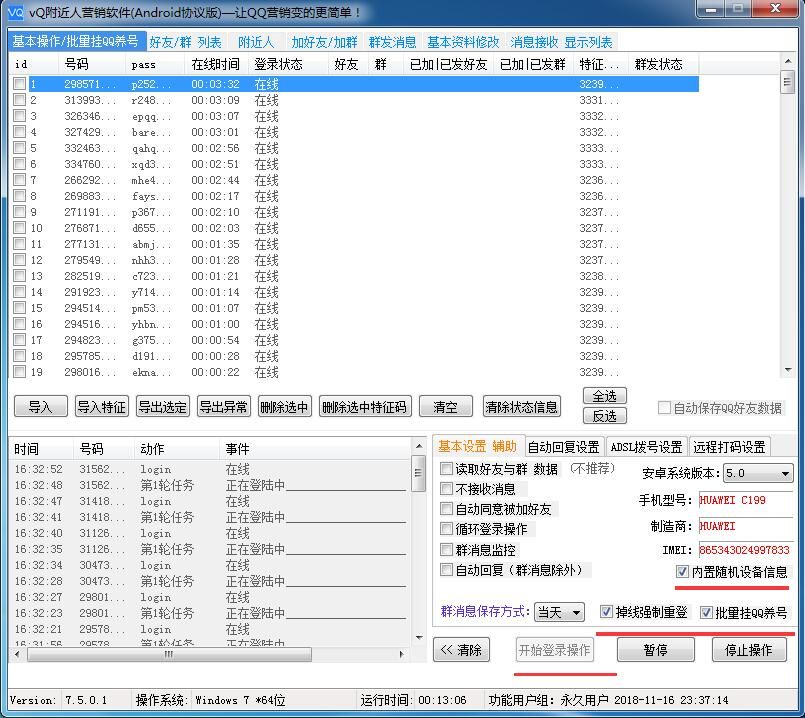Switch to 基本操作/批量挂QQ养号 tab
The height and width of the screenshot is (718, 805).
[76, 42]
